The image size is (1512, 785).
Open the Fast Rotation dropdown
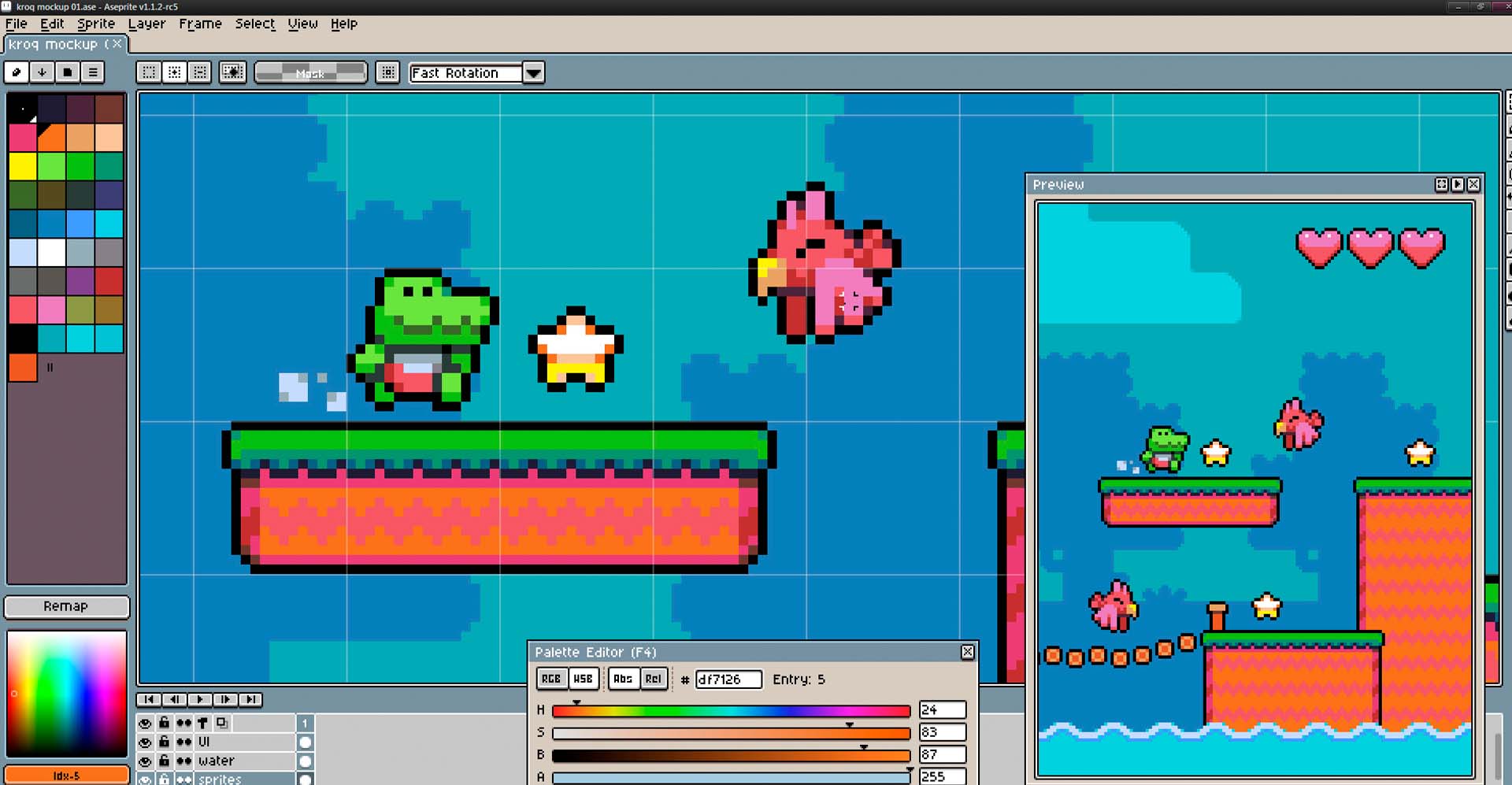click(x=534, y=72)
